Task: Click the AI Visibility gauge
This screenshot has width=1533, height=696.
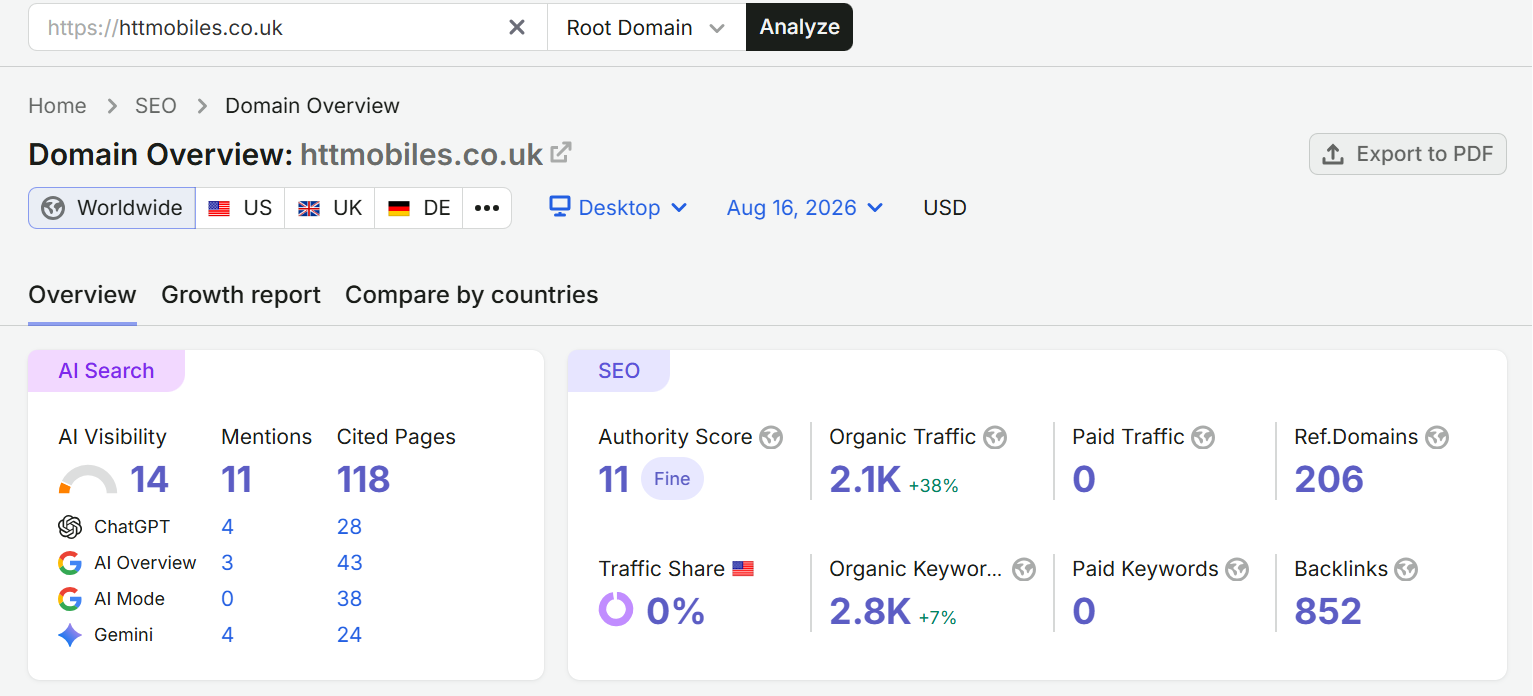Action: [88, 480]
